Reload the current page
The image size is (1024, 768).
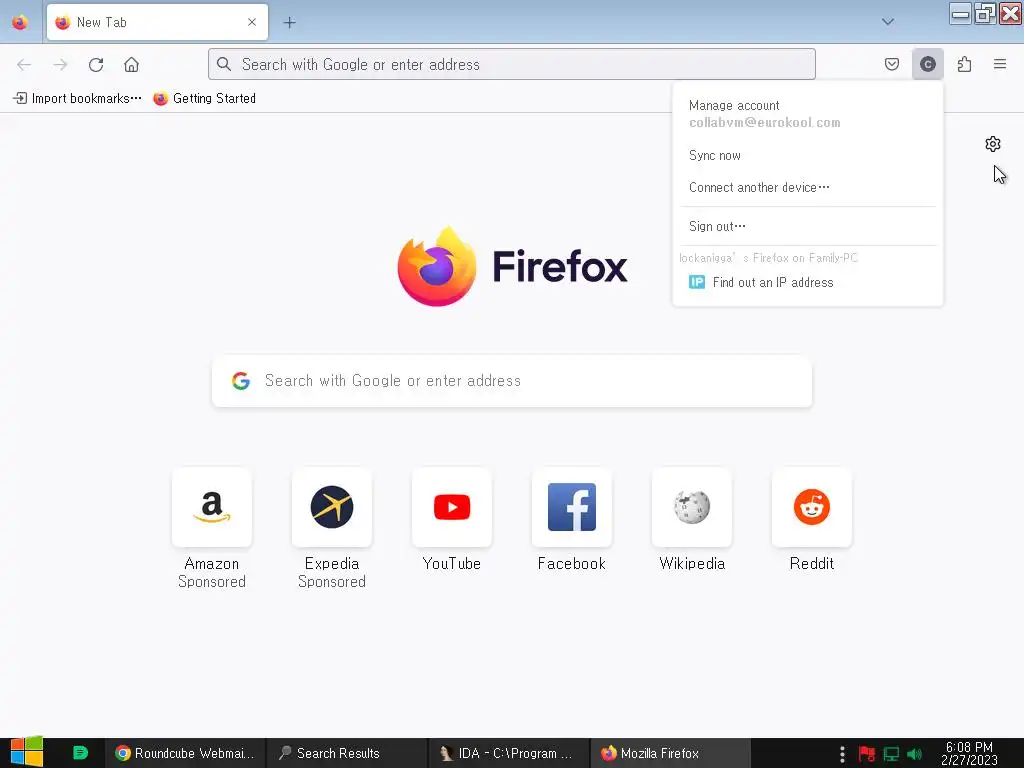tap(96, 64)
